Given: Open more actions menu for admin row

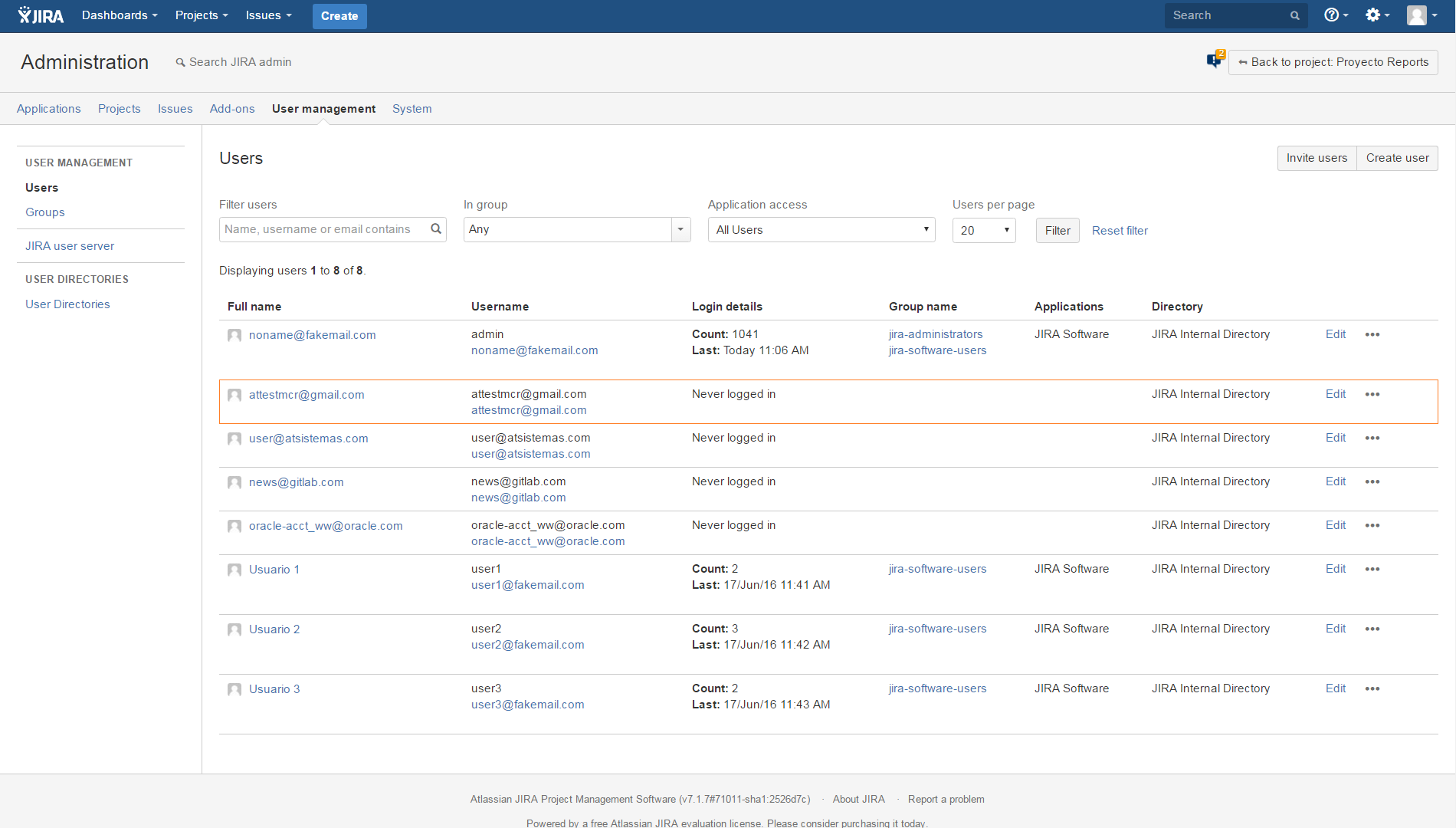Looking at the screenshot, I should tap(1372, 334).
